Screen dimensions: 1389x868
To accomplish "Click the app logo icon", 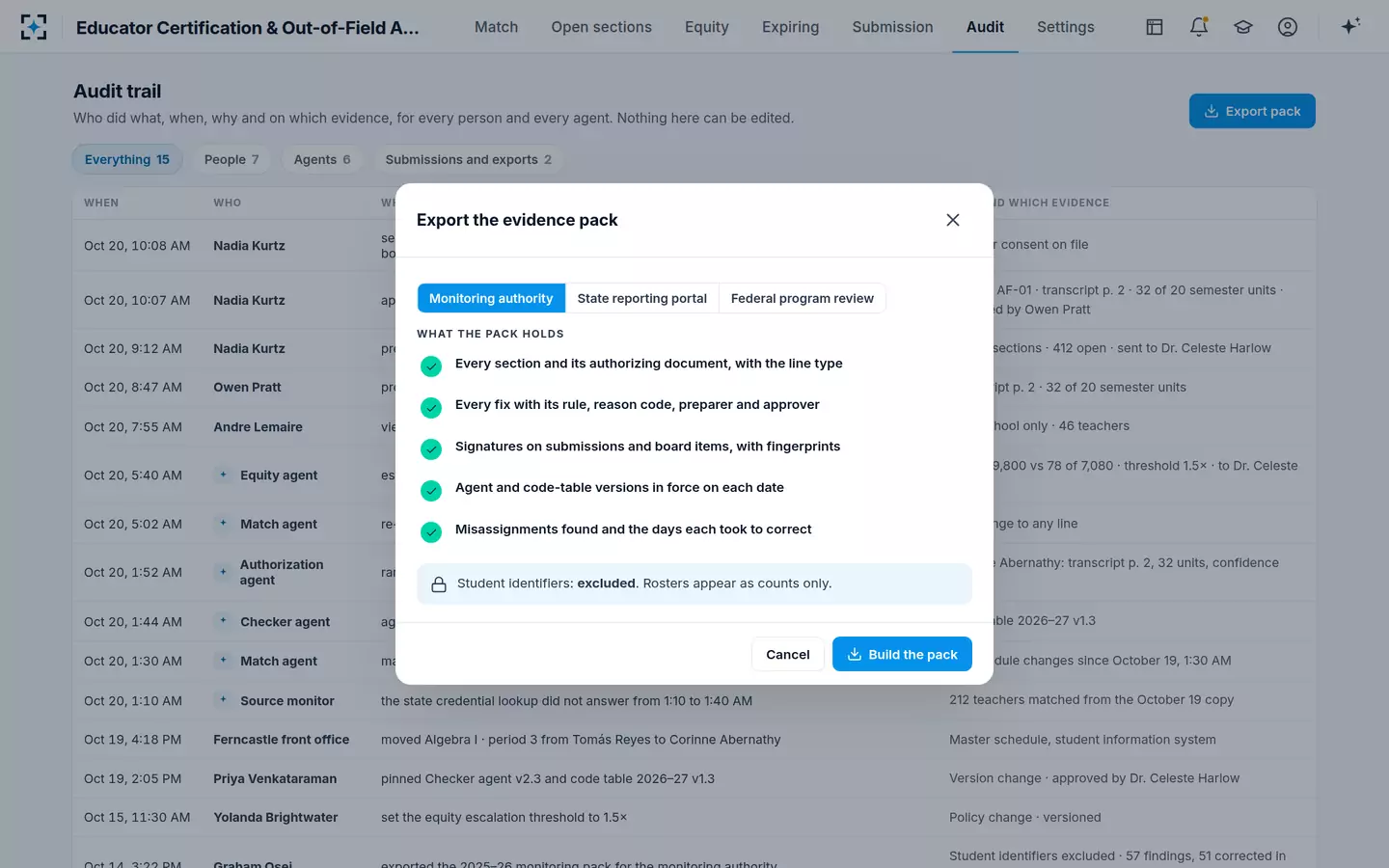I will [x=34, y=27].
